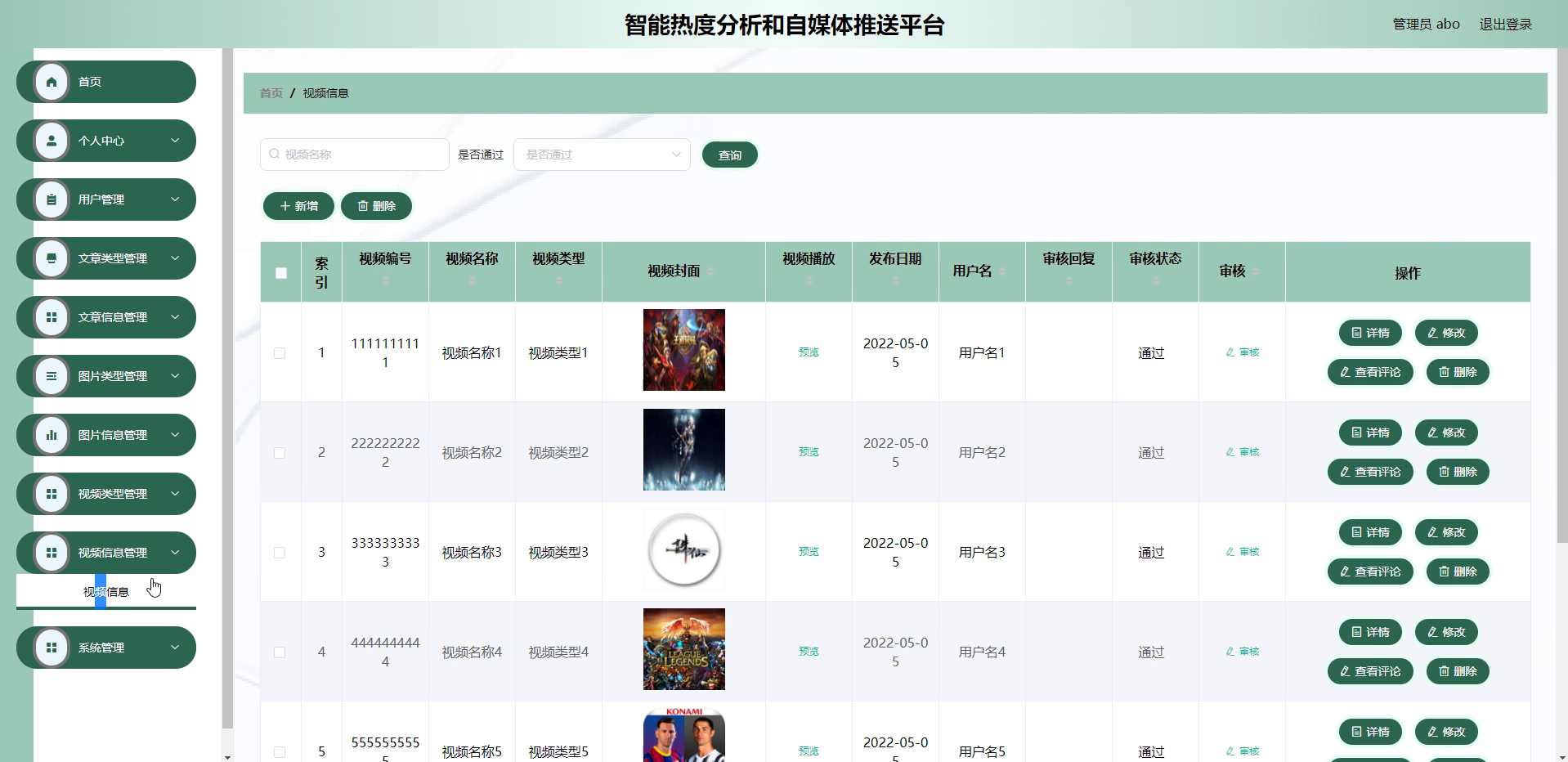Expand the 图片信息管理 menu chevron
The height and width of the screenshot is (762, 1568).
[175, 435]
